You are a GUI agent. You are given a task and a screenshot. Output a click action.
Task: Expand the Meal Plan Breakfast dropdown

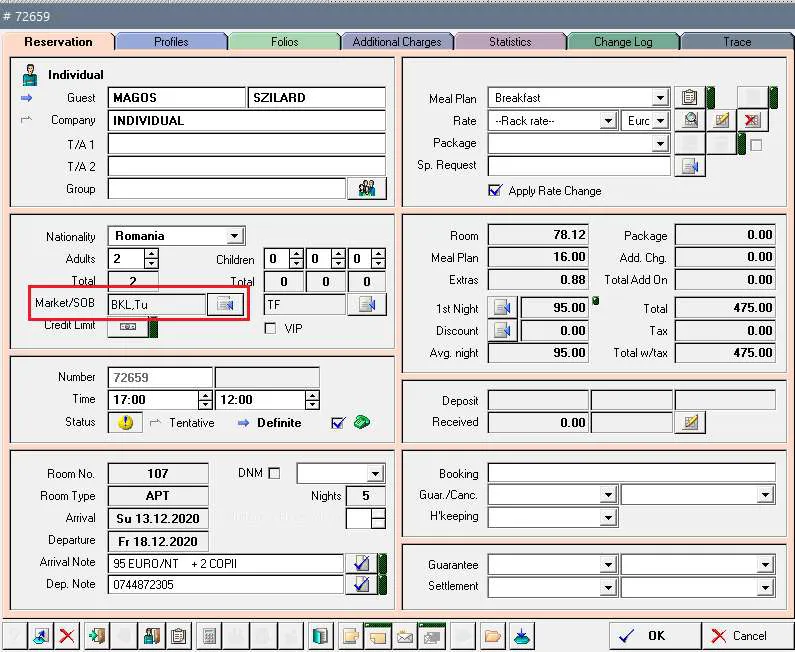tap(660, 97)
